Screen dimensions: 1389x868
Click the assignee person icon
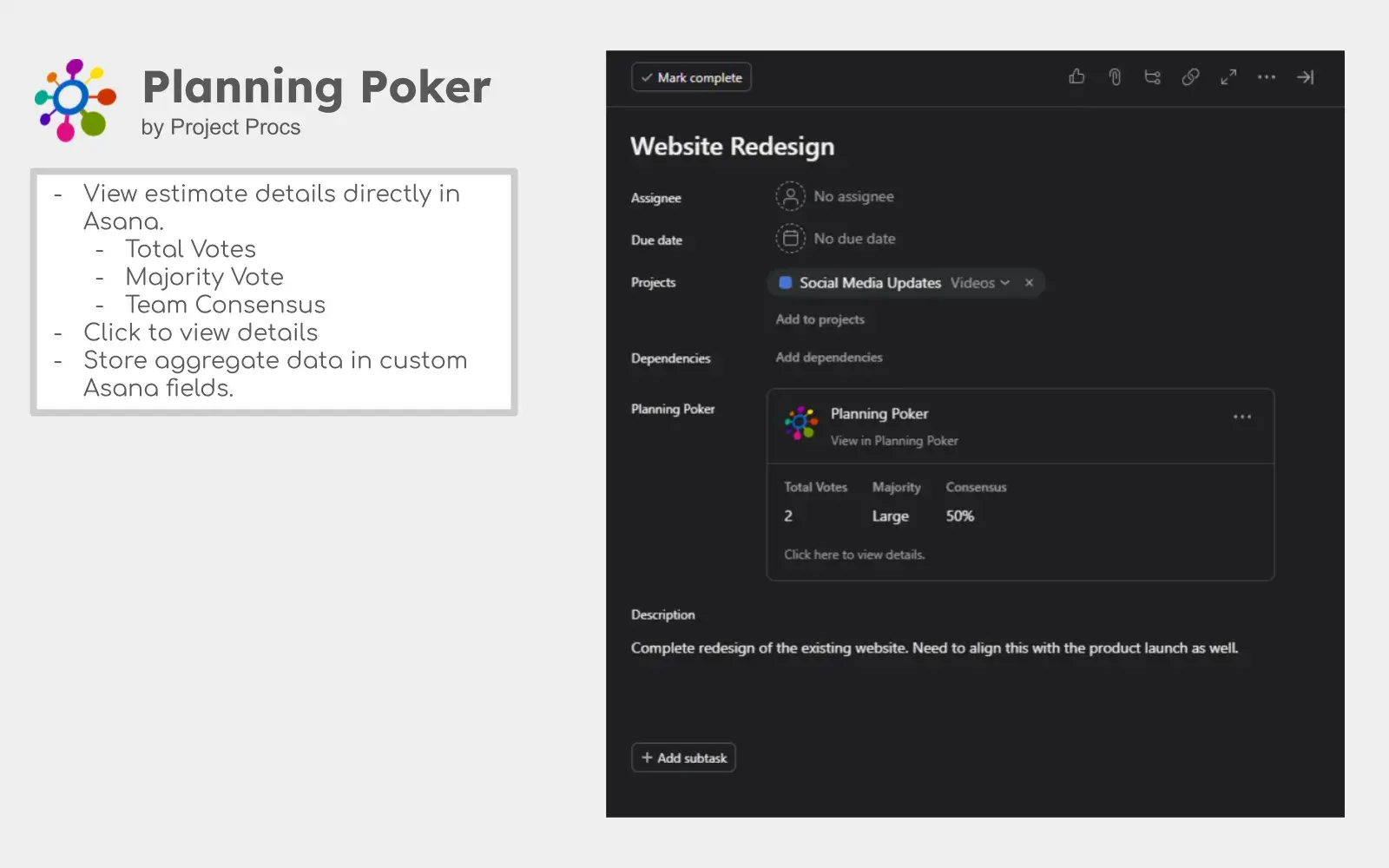[x=790, y=197]
